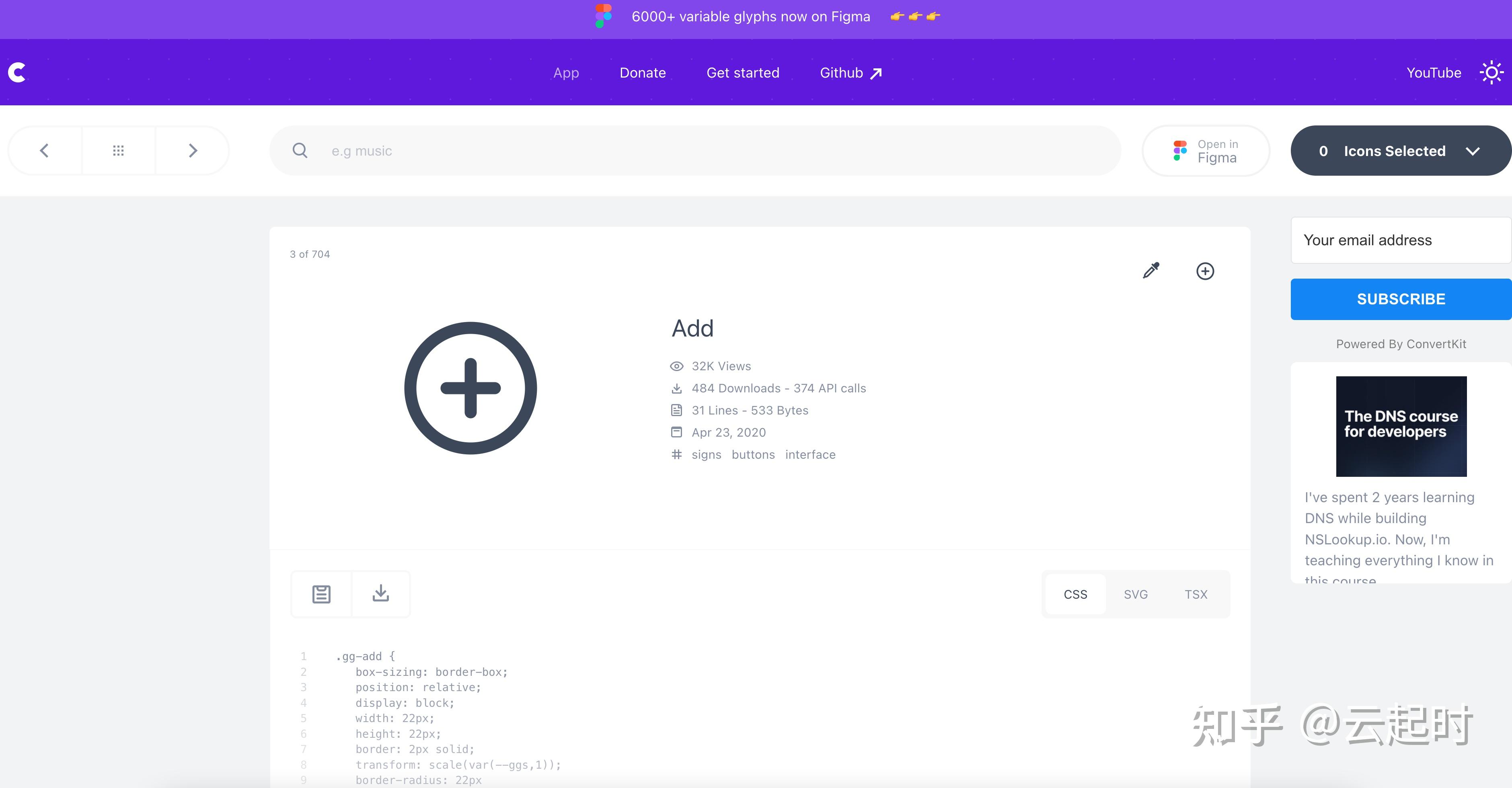This screenshot has width=1512, height=788.
Task: Open the Donate page link
Action: coord(642,73)
